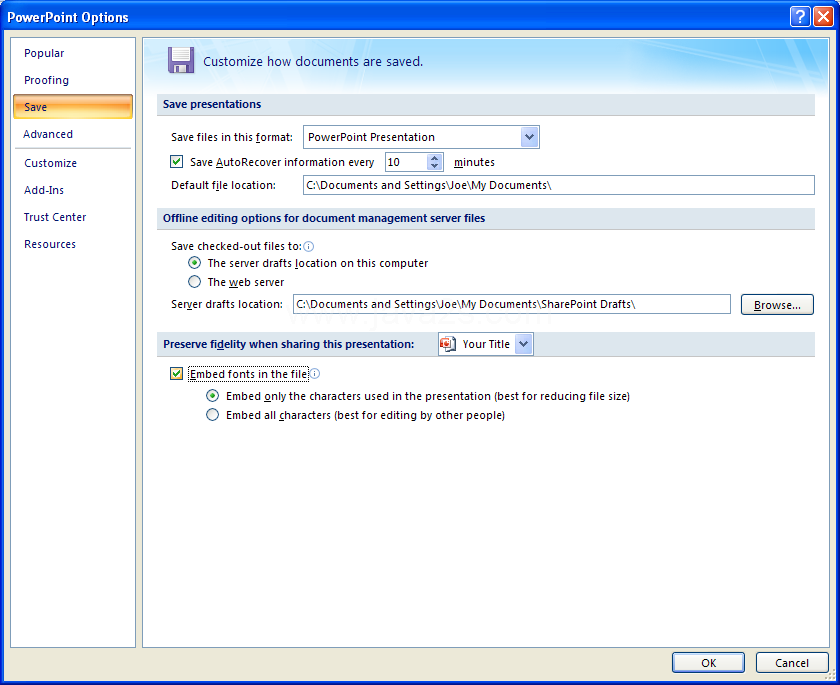
Task: Select the server drafts location radio option
Action: click(194, 262)
